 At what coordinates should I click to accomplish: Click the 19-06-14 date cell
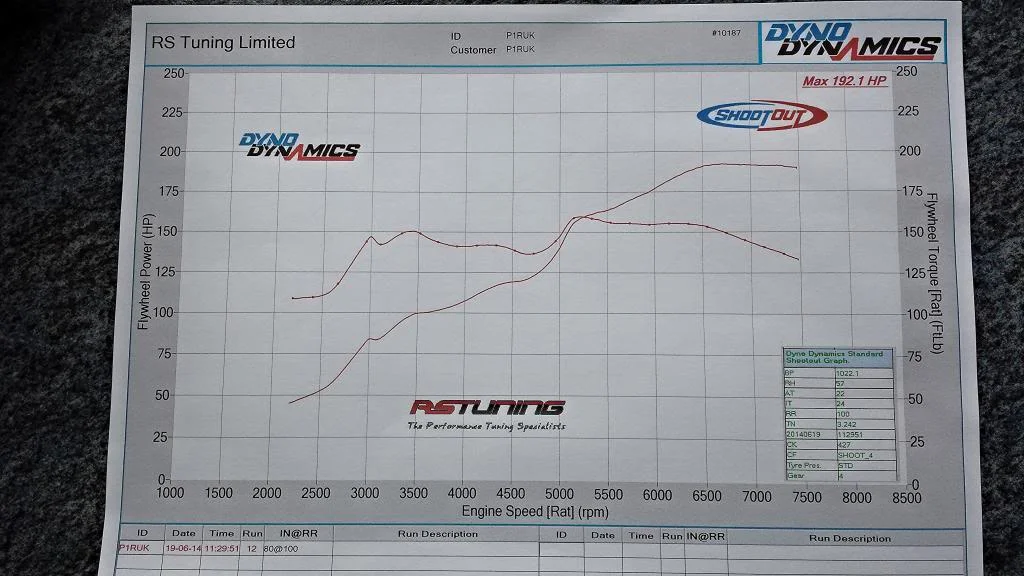tap(183, 549)
